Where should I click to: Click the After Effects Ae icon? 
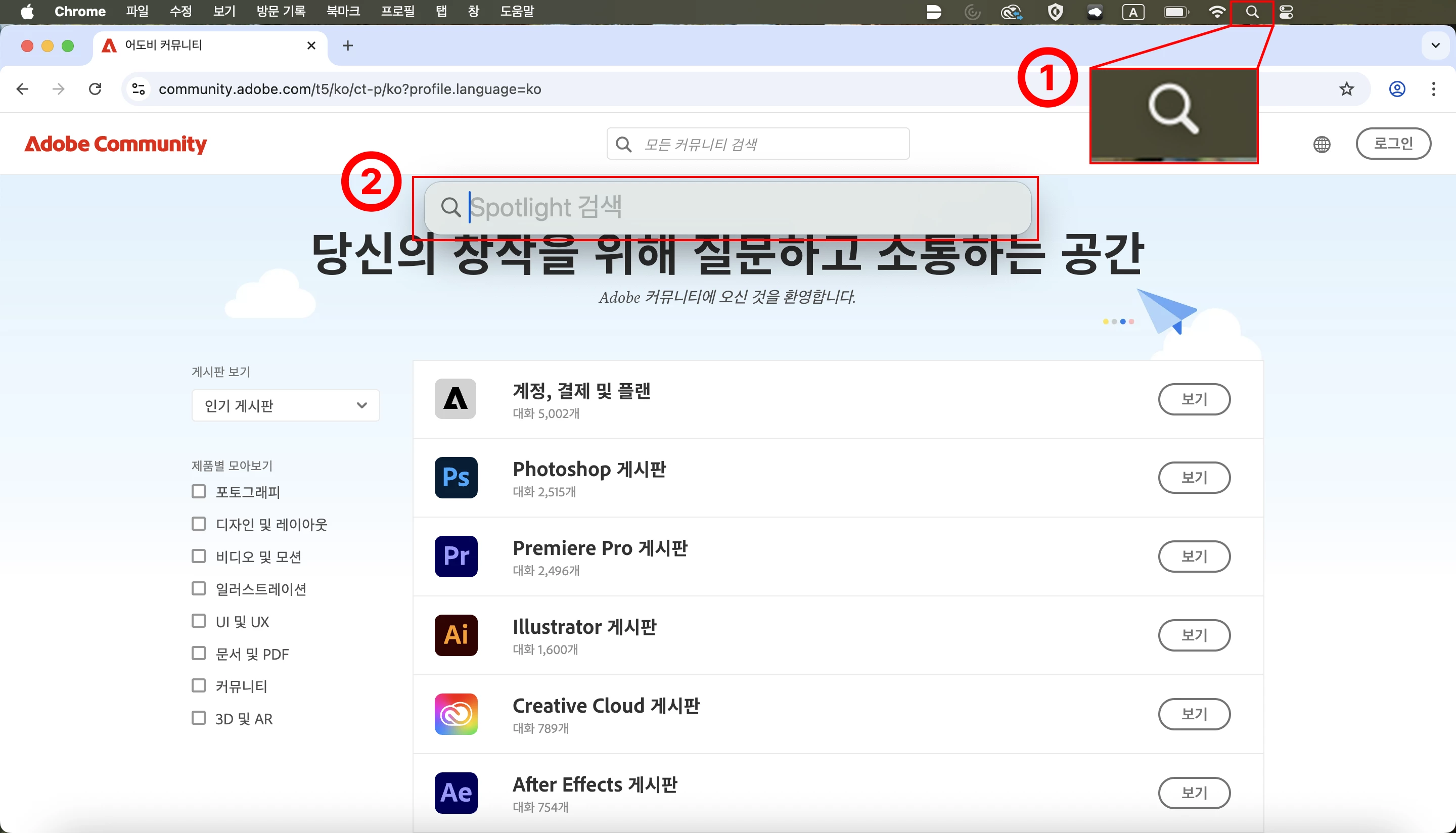pos(456,793)
